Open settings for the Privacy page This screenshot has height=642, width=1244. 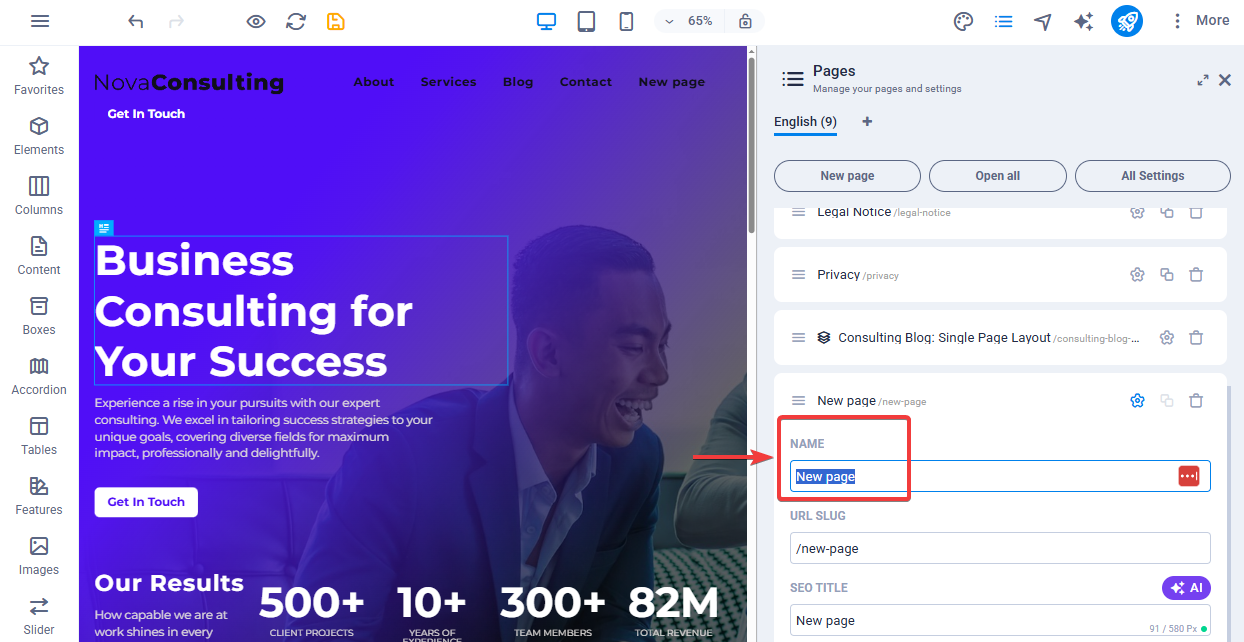tap(1137, 274)
